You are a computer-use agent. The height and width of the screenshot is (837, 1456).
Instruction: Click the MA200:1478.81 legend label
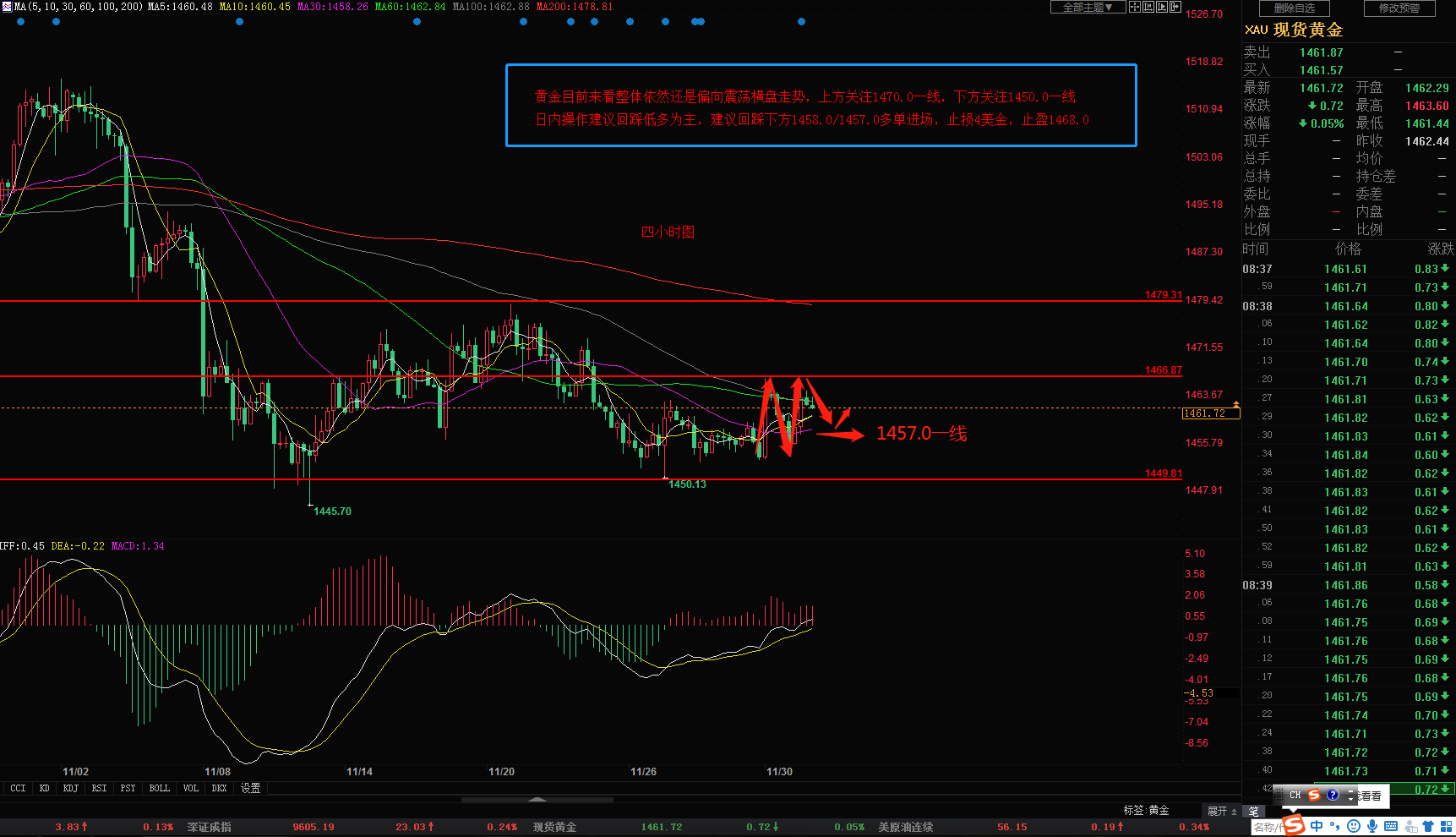575,7
